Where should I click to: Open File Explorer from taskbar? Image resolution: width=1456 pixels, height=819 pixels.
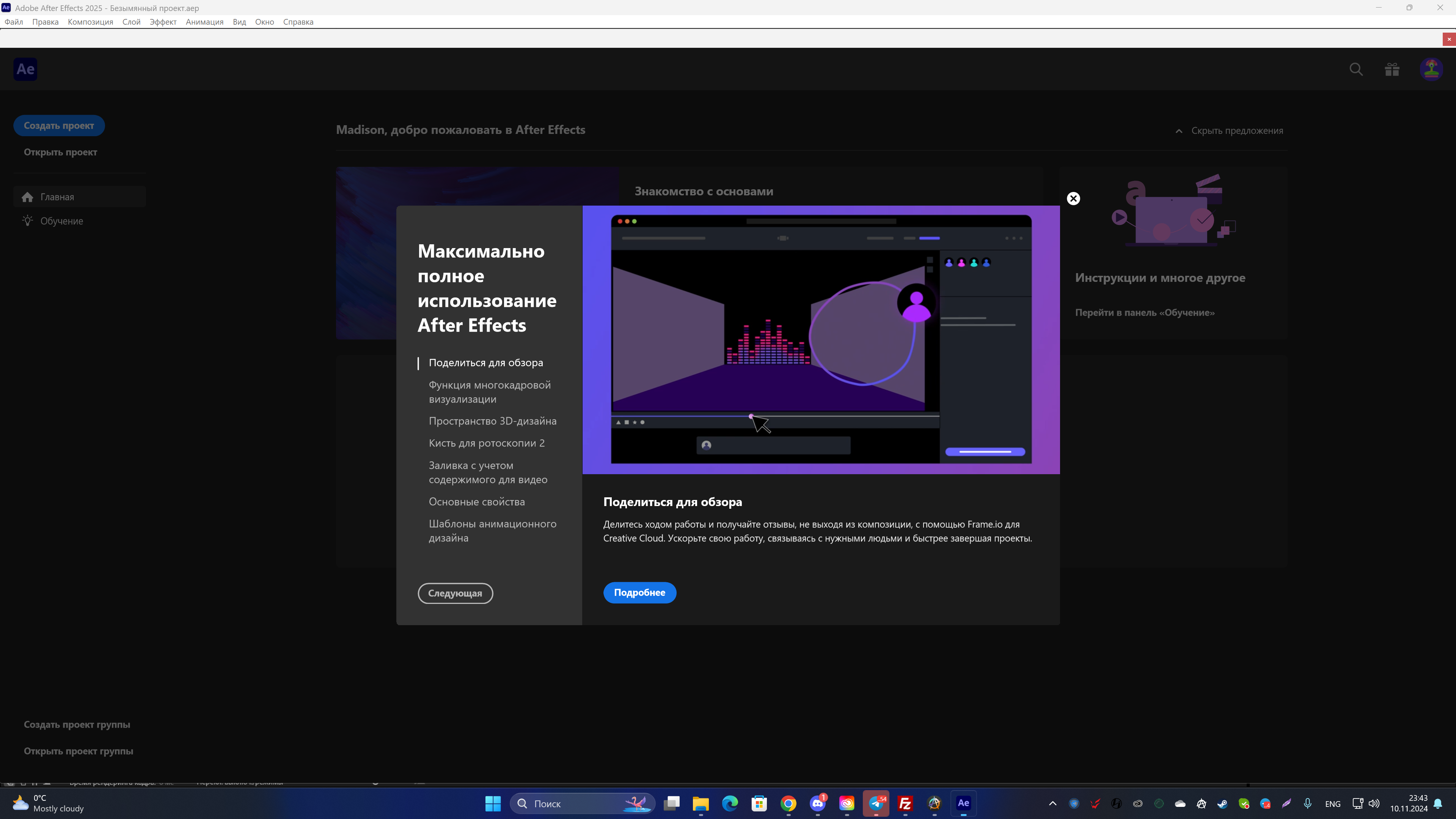700,803
